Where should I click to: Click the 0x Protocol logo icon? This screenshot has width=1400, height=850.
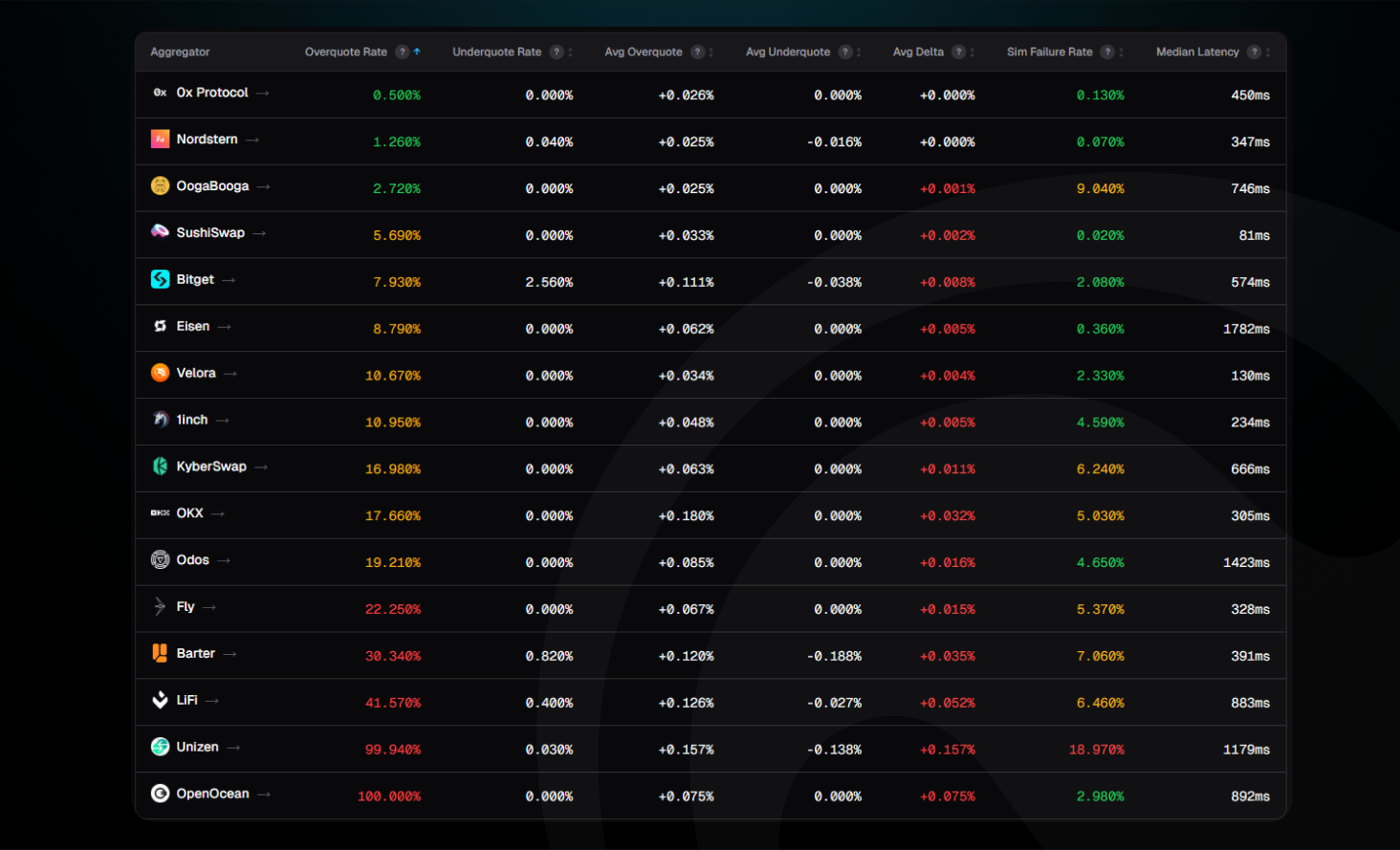click(x=160, y=93)
